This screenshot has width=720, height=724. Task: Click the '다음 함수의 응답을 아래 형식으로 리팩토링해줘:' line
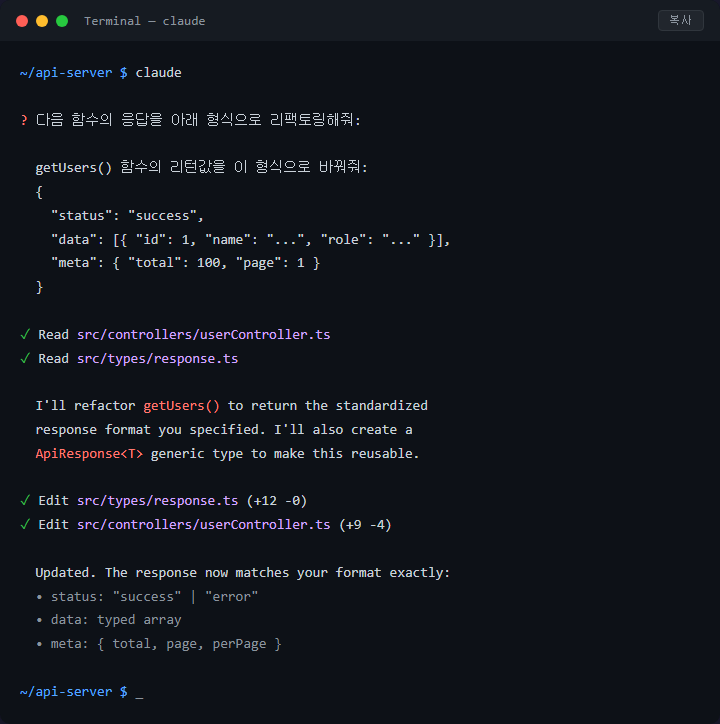click(x=198, y=120)
